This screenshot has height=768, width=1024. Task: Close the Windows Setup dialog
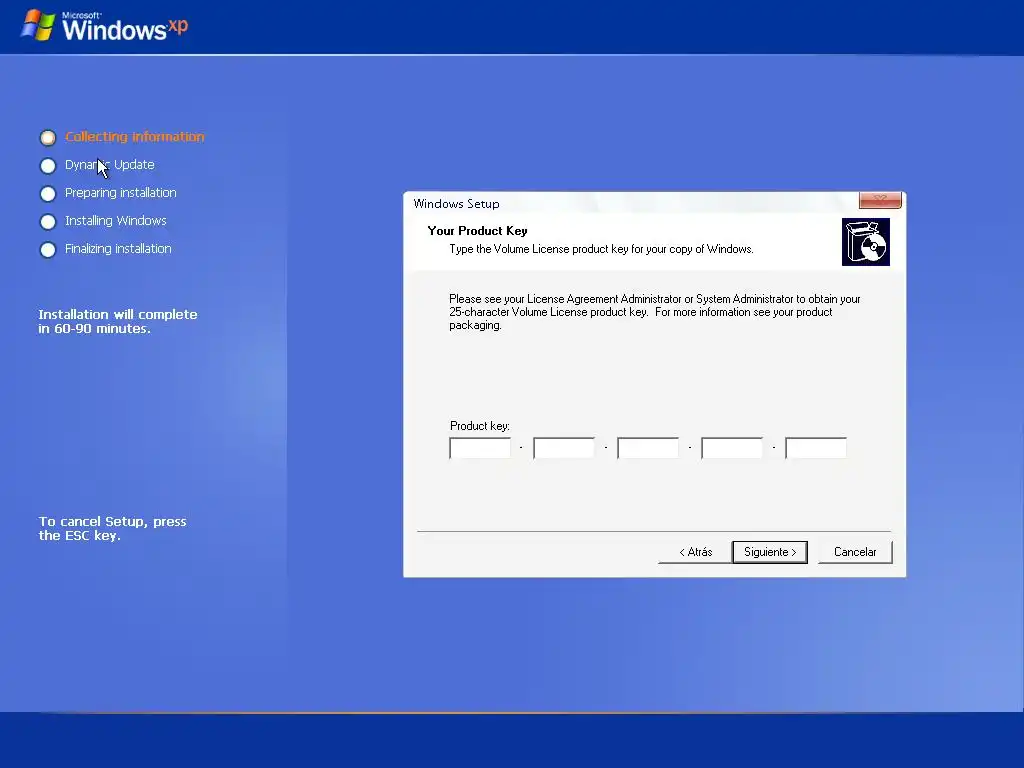point(880,200)
